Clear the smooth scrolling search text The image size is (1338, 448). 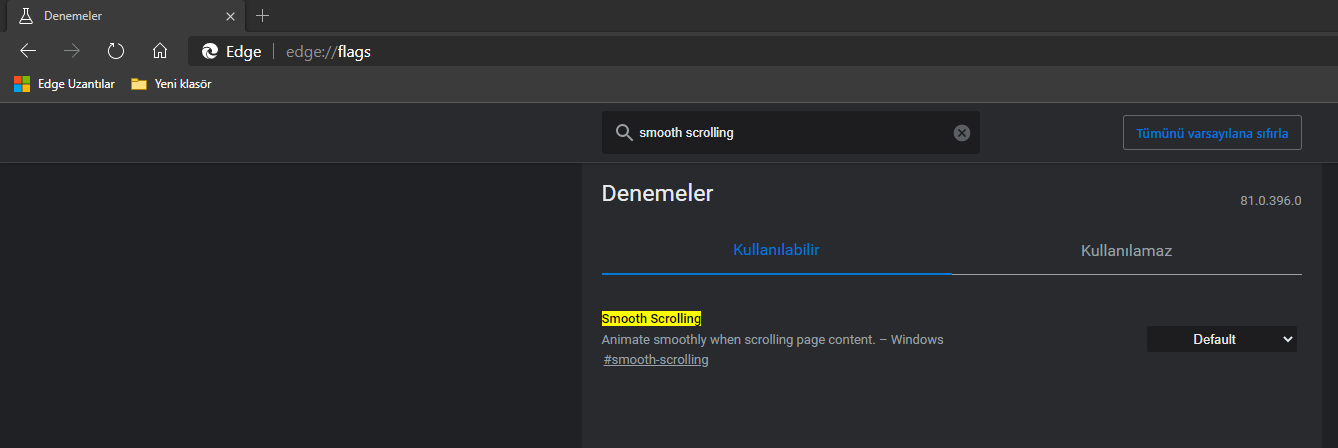tap(962, 133)
